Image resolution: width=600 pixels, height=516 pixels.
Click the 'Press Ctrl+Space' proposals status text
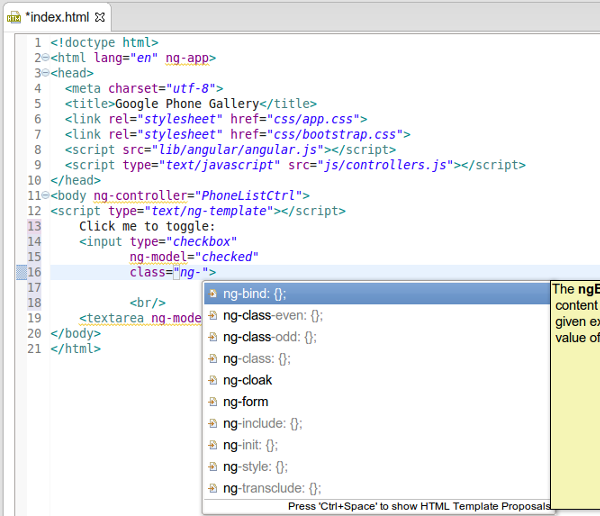tap(419, 506)
